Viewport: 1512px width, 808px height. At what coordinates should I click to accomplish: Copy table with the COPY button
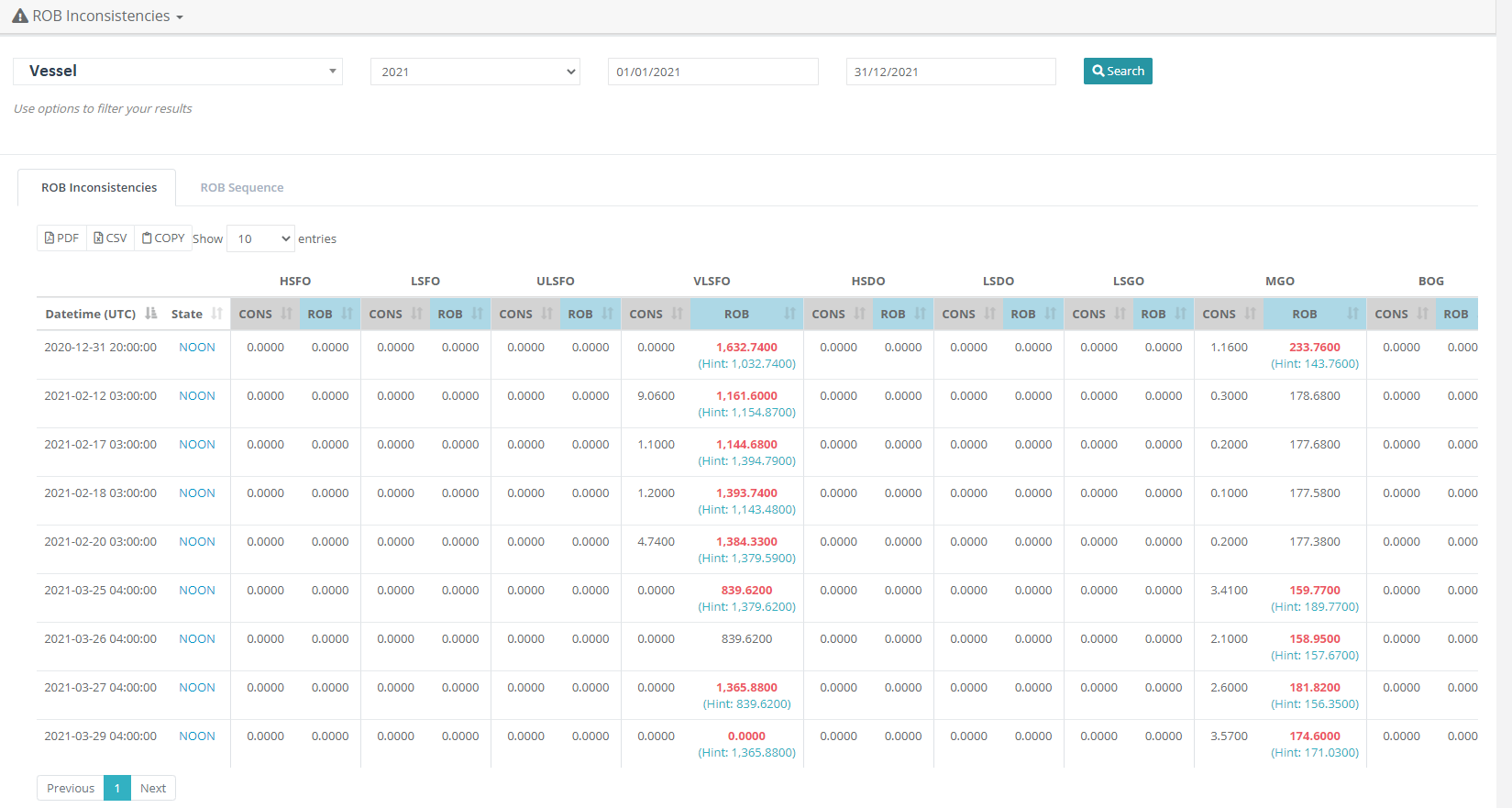click(163, 238)
